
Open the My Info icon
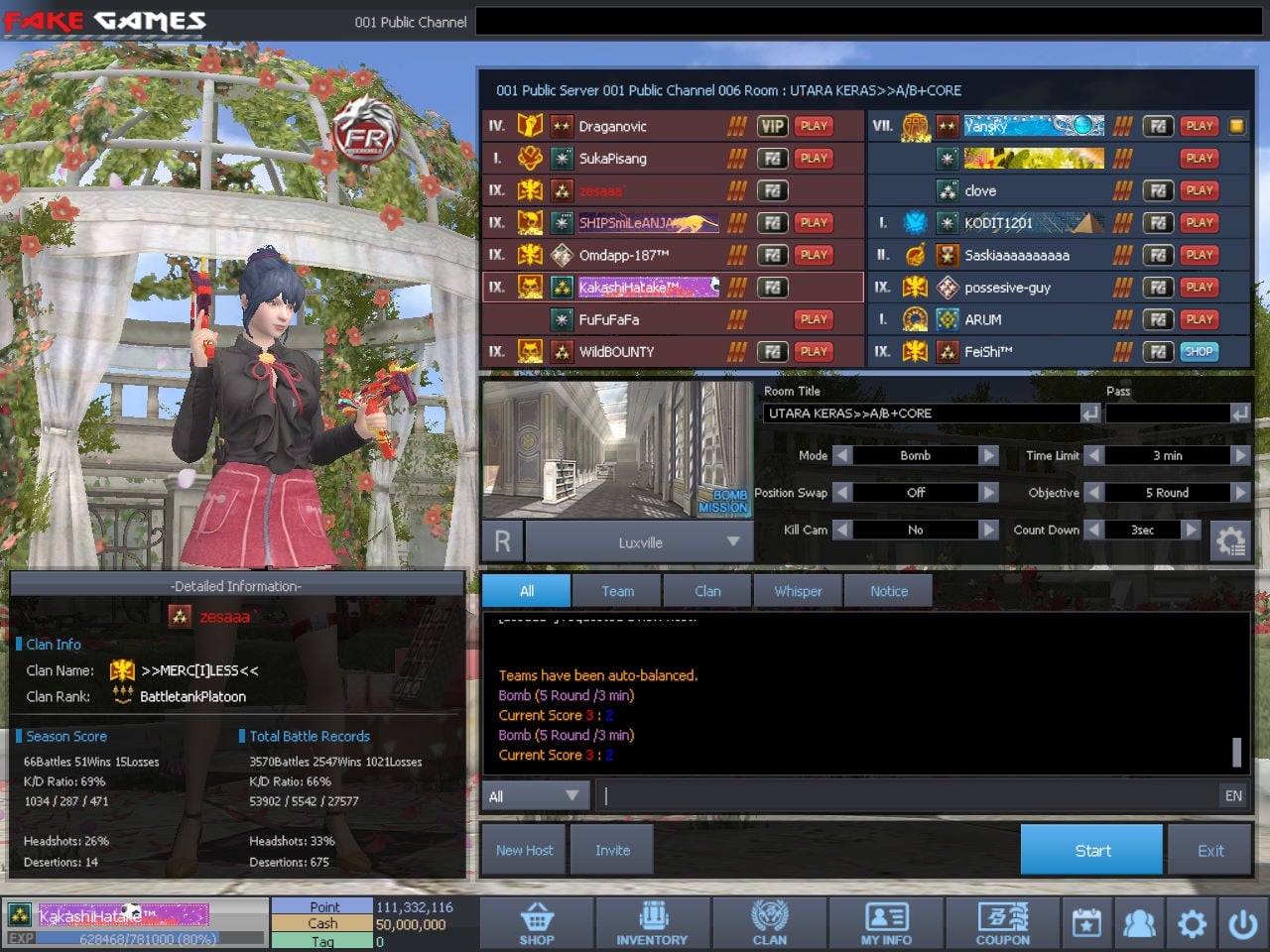click(886, 924)
